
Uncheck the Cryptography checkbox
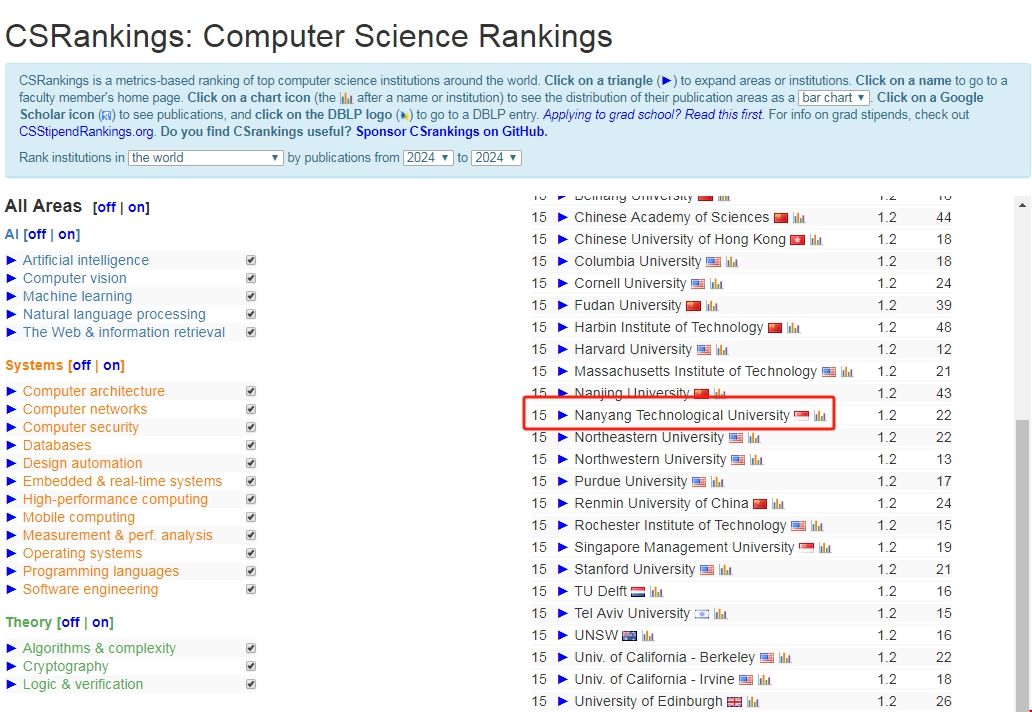click(249, 666)
